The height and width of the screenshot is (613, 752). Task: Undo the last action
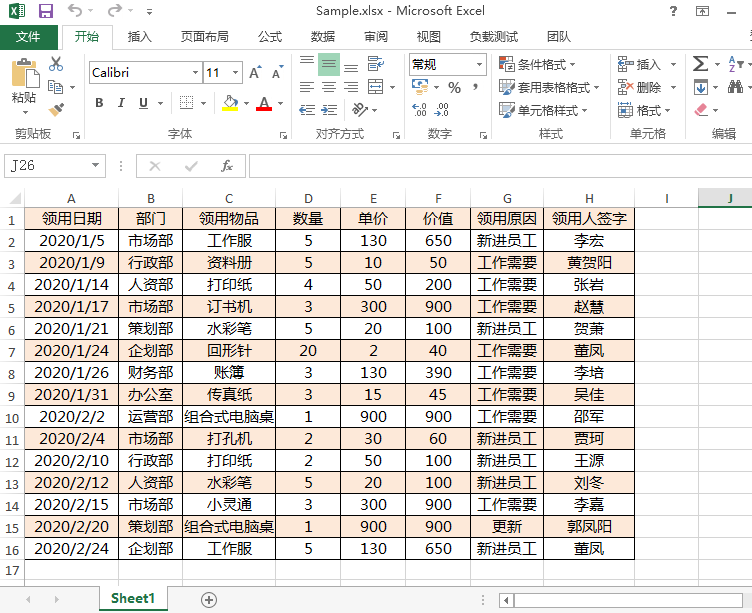(75, 11)
